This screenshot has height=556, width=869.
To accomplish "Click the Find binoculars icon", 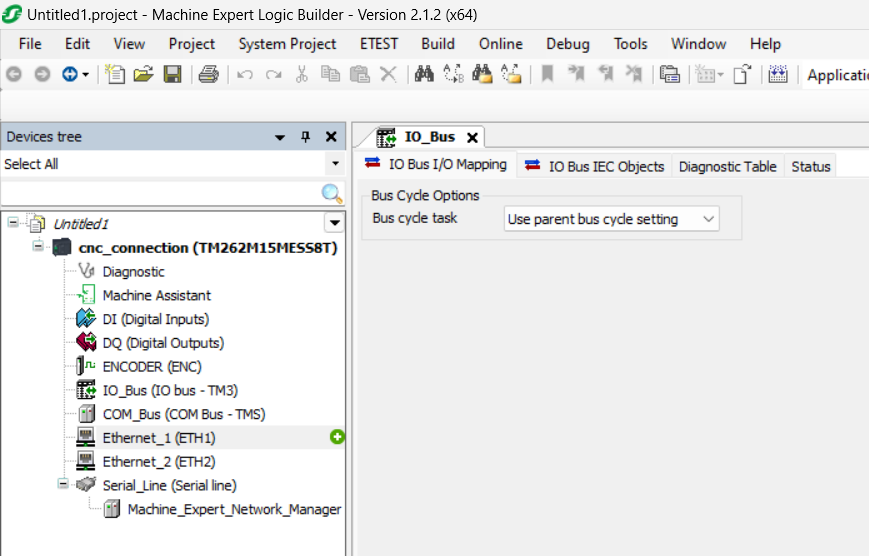I will pos(424,75).
